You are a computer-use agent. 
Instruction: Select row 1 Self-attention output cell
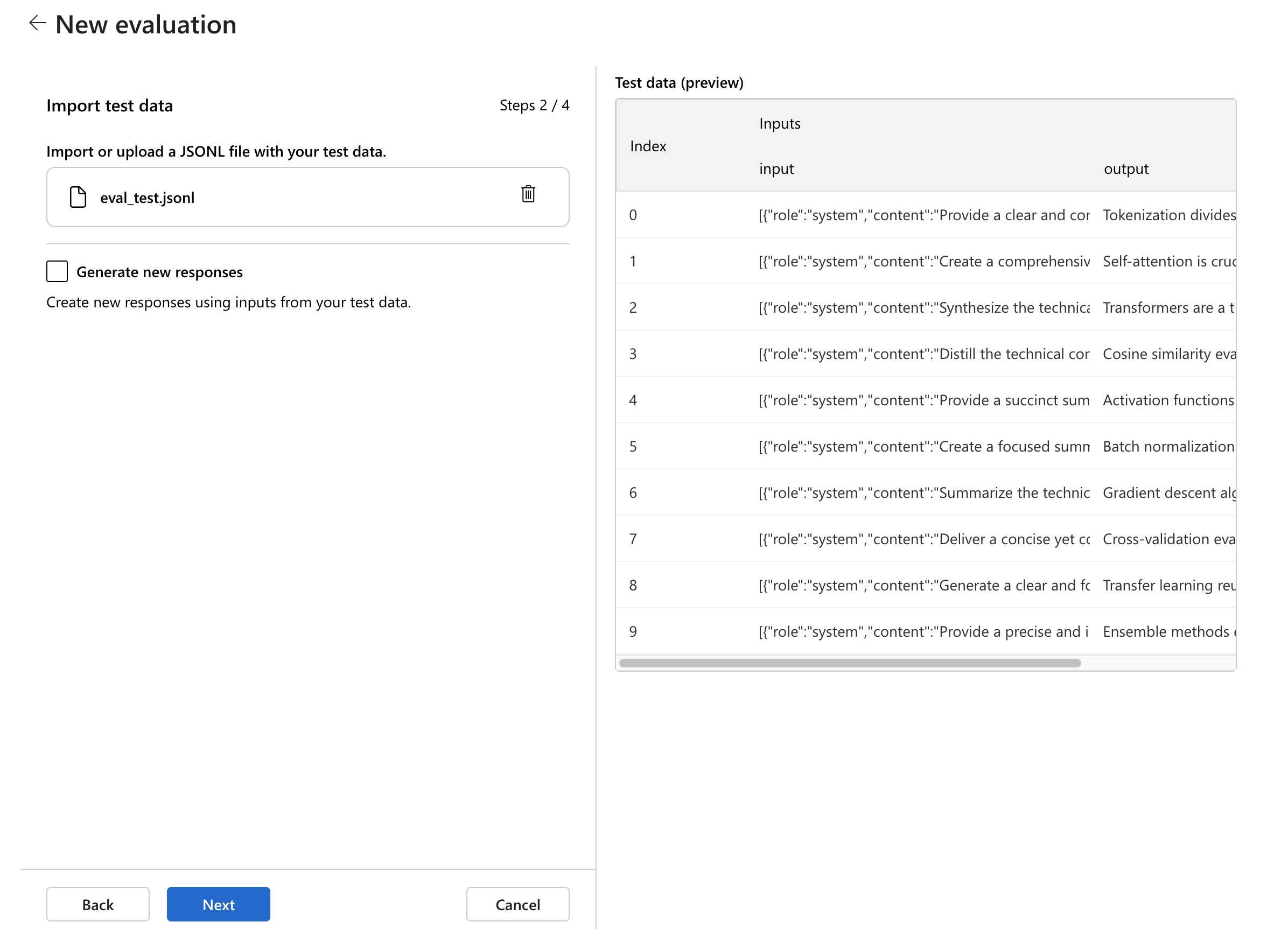coord(1169,261)
